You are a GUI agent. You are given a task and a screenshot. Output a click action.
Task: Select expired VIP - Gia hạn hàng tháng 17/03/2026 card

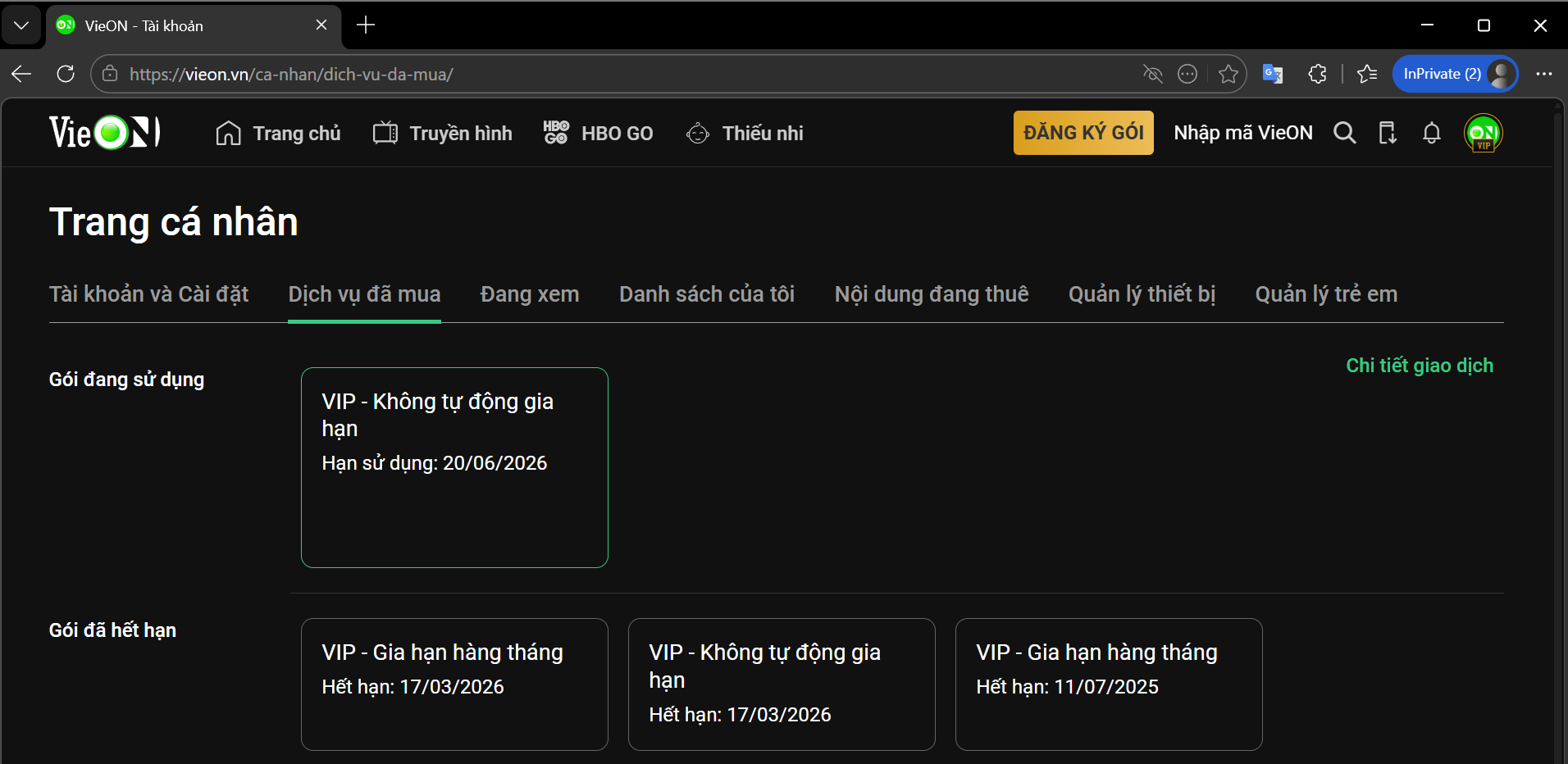click(454, 684)
